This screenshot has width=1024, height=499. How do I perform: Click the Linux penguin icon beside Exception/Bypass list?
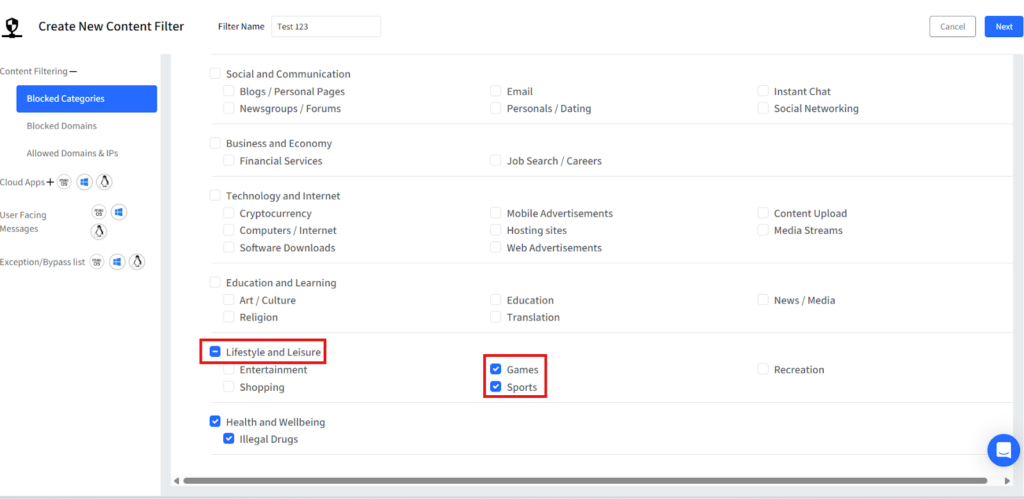pos(136,262)
